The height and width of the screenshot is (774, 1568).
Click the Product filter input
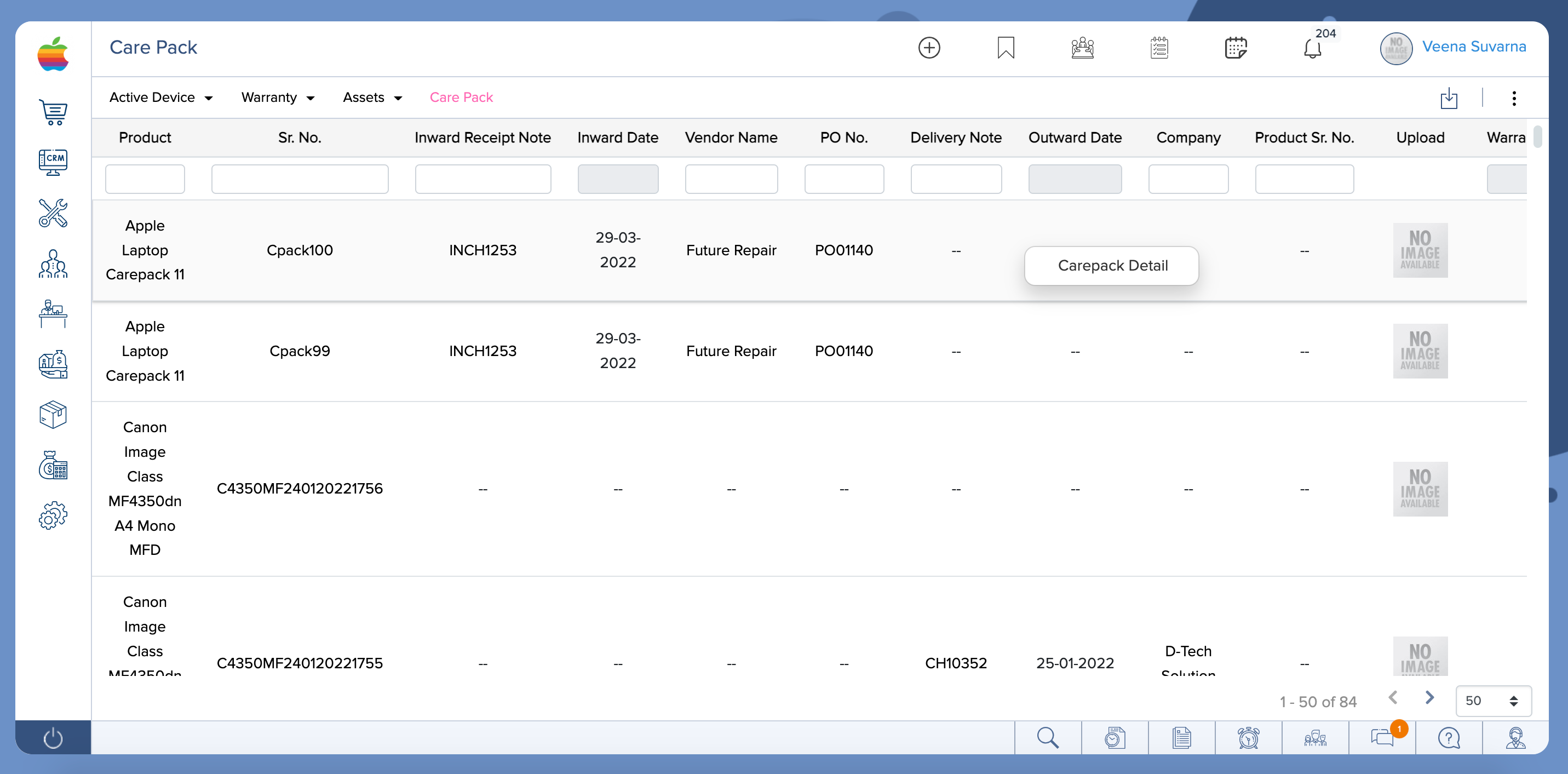(145, 179)
